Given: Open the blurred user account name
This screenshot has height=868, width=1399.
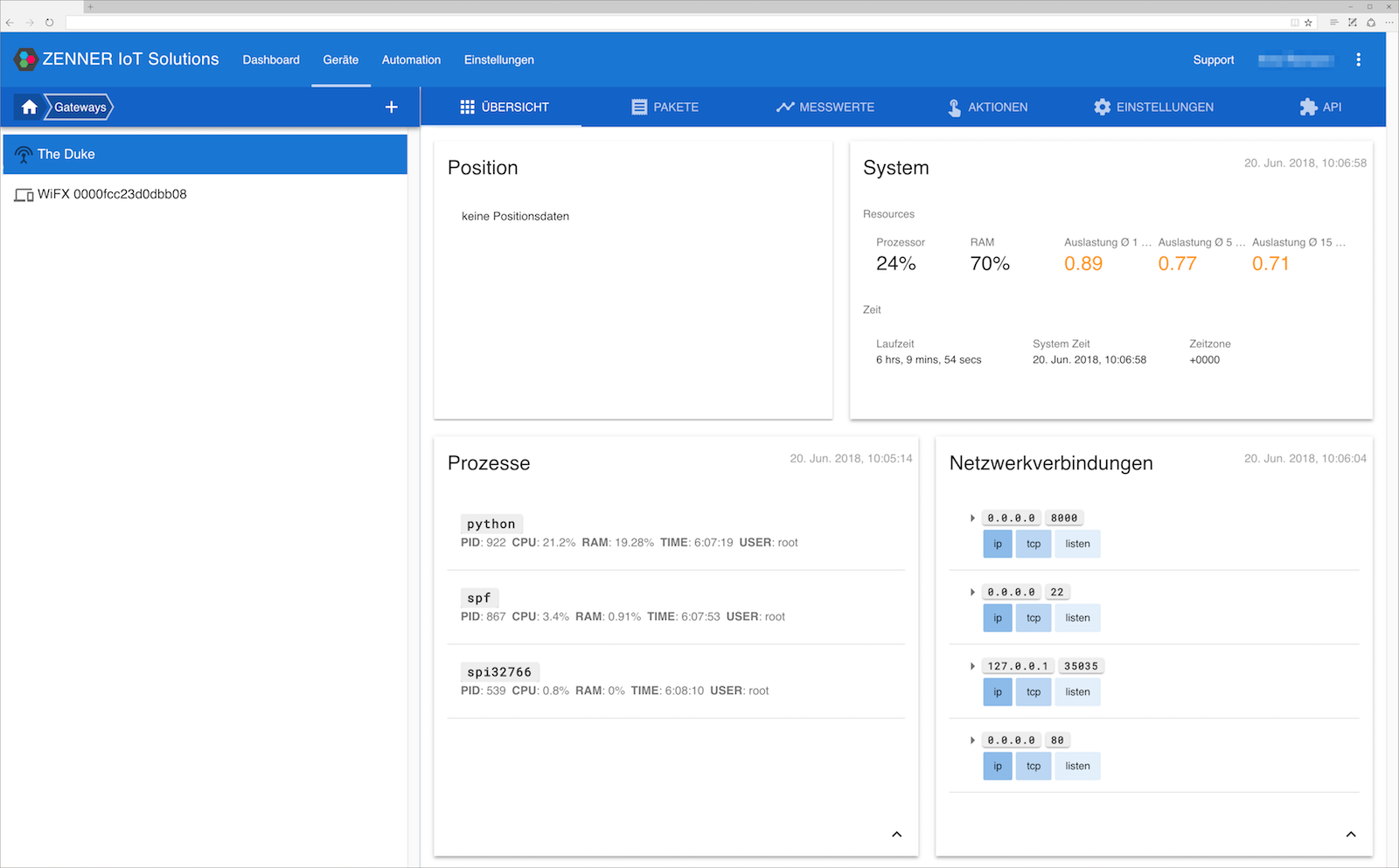Looking at the screenshot, I should 1296,59.
